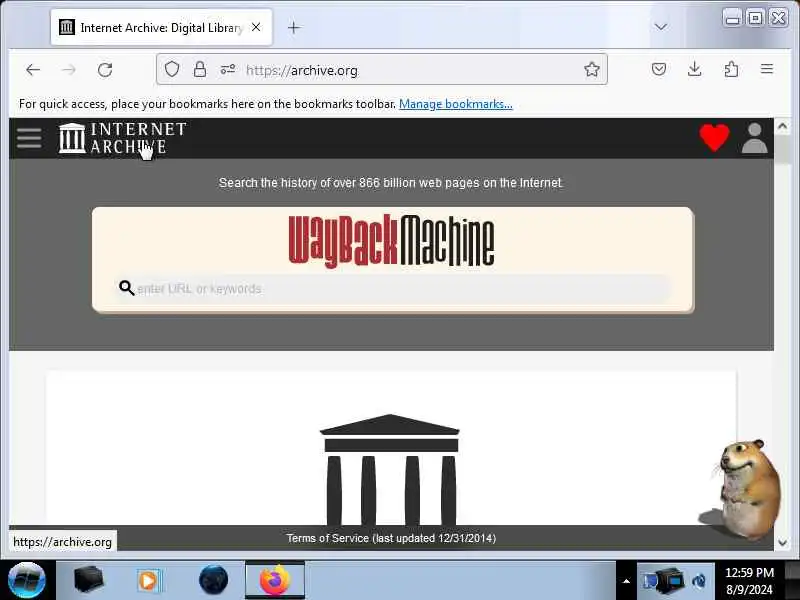The width and height of the screenshot is (800, 600).
Task: Open the Internet Archive hamburger menu
Action: [x=29, y=138]
